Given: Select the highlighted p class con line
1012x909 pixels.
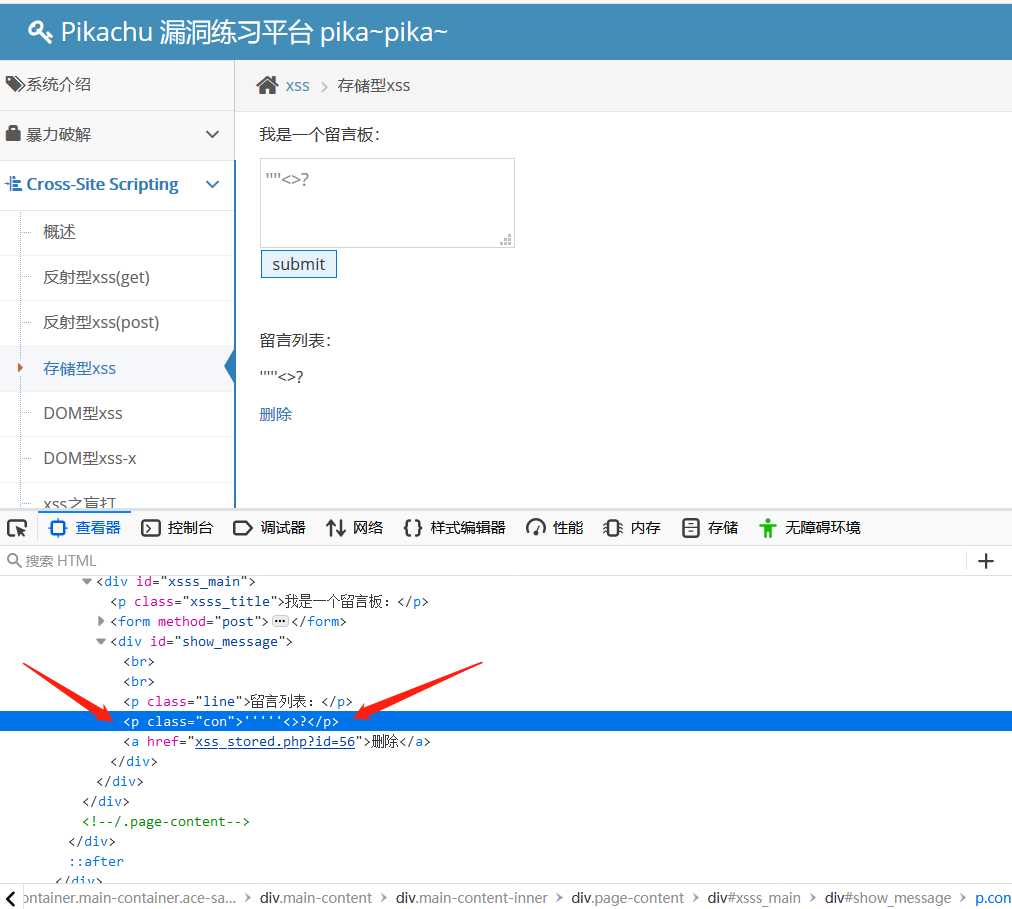Looking at the screenshot, I should pyautogui.click(x=506, y=721).
